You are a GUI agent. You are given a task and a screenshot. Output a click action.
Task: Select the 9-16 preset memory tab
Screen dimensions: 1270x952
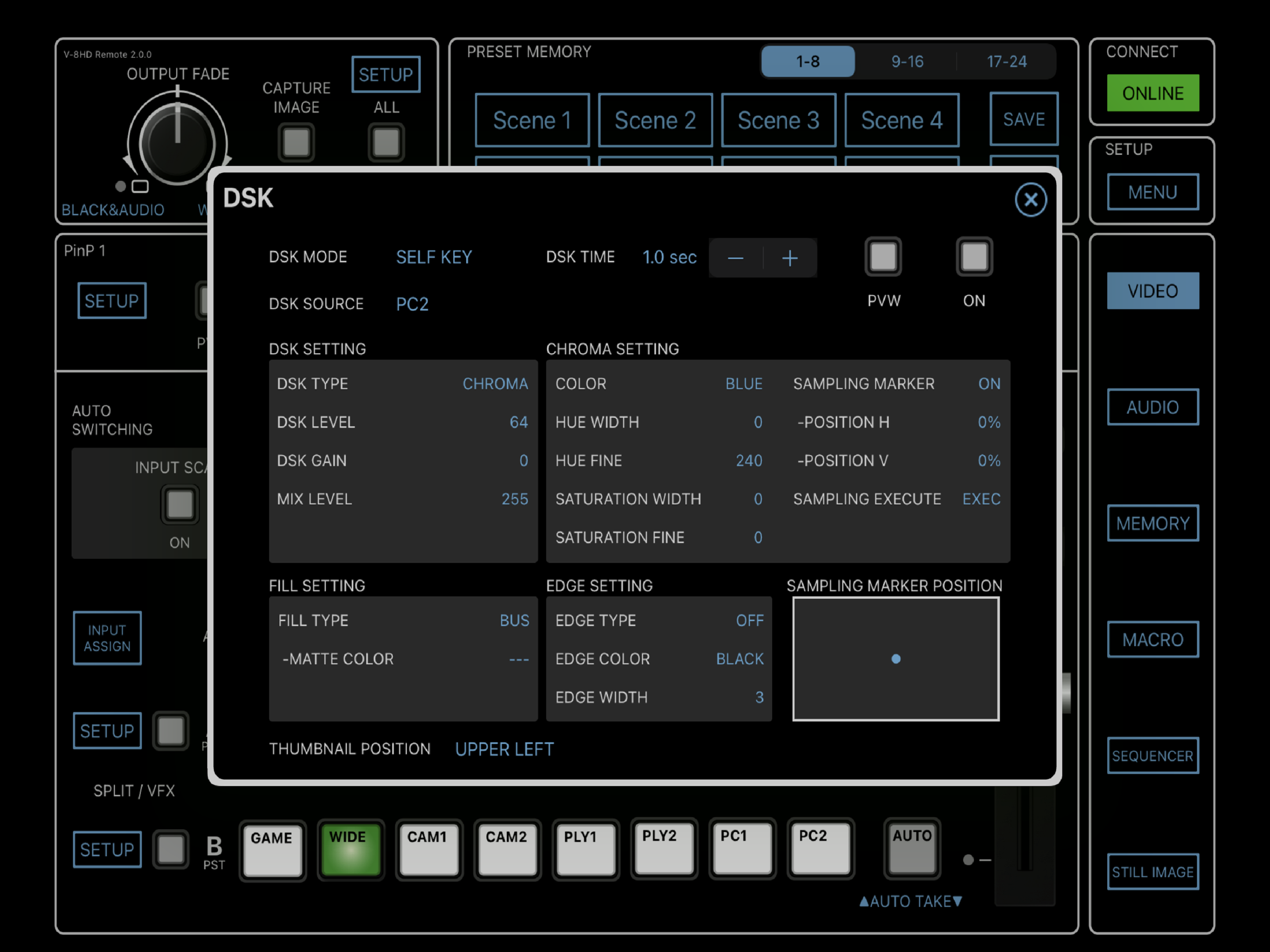[907, 61]
